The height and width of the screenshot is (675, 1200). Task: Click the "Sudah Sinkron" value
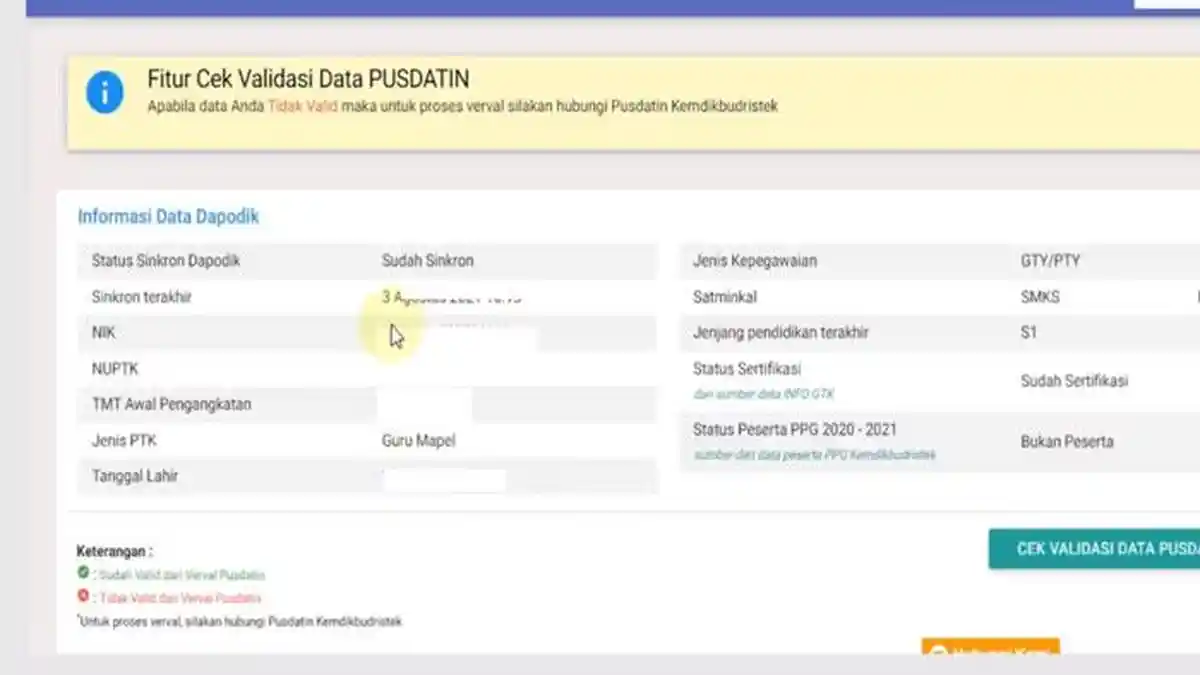pyautogui.click(x=428, y=261)
